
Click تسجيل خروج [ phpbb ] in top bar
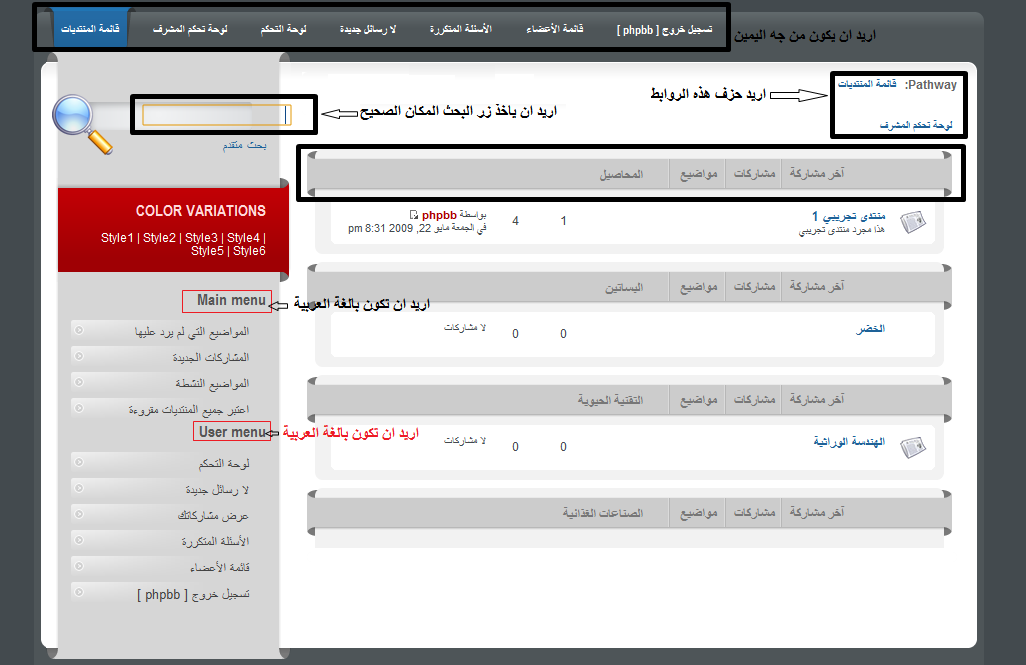pyautogui.click(x=664, y=29)
